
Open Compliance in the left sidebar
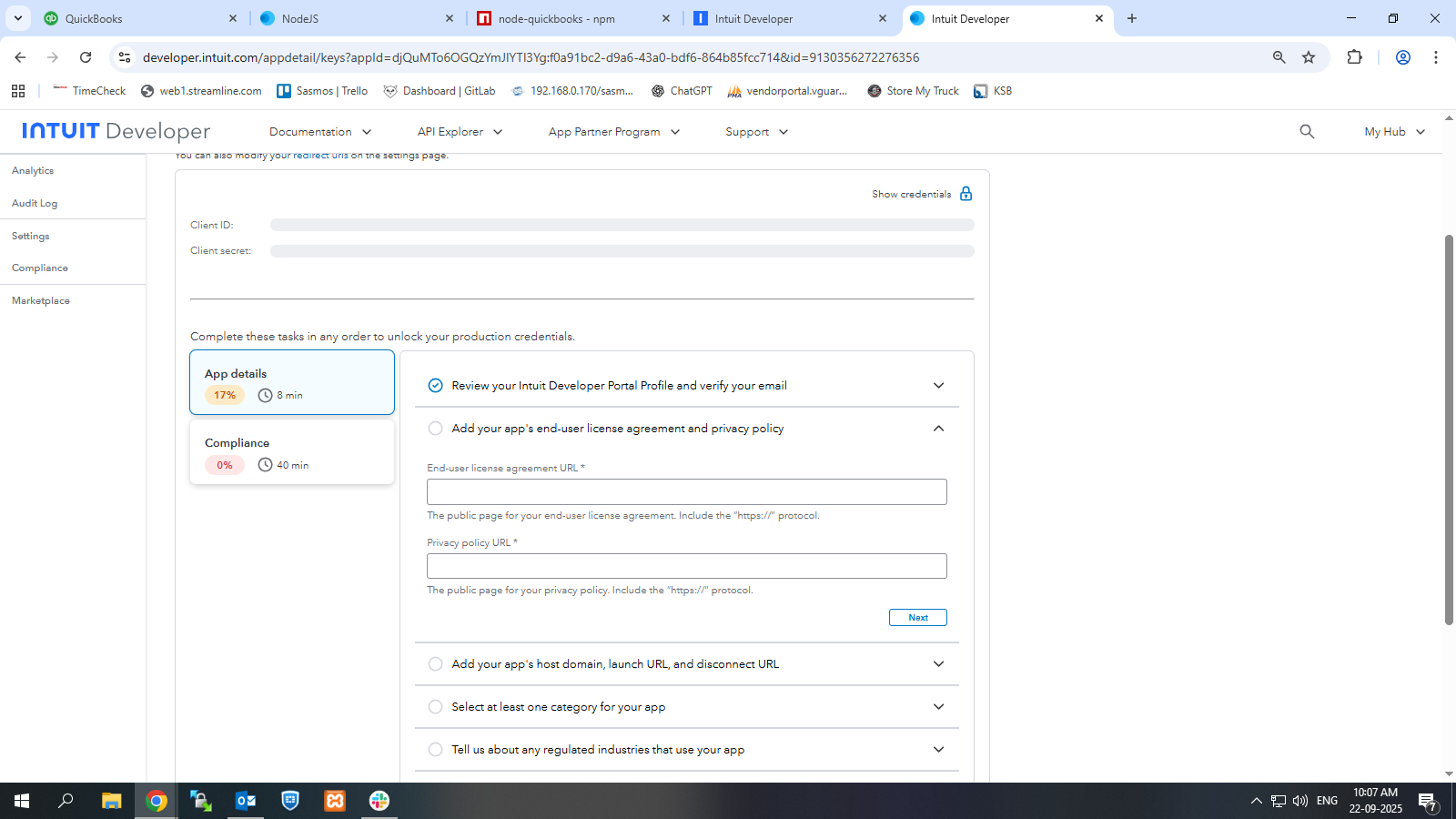click(40, 268)
